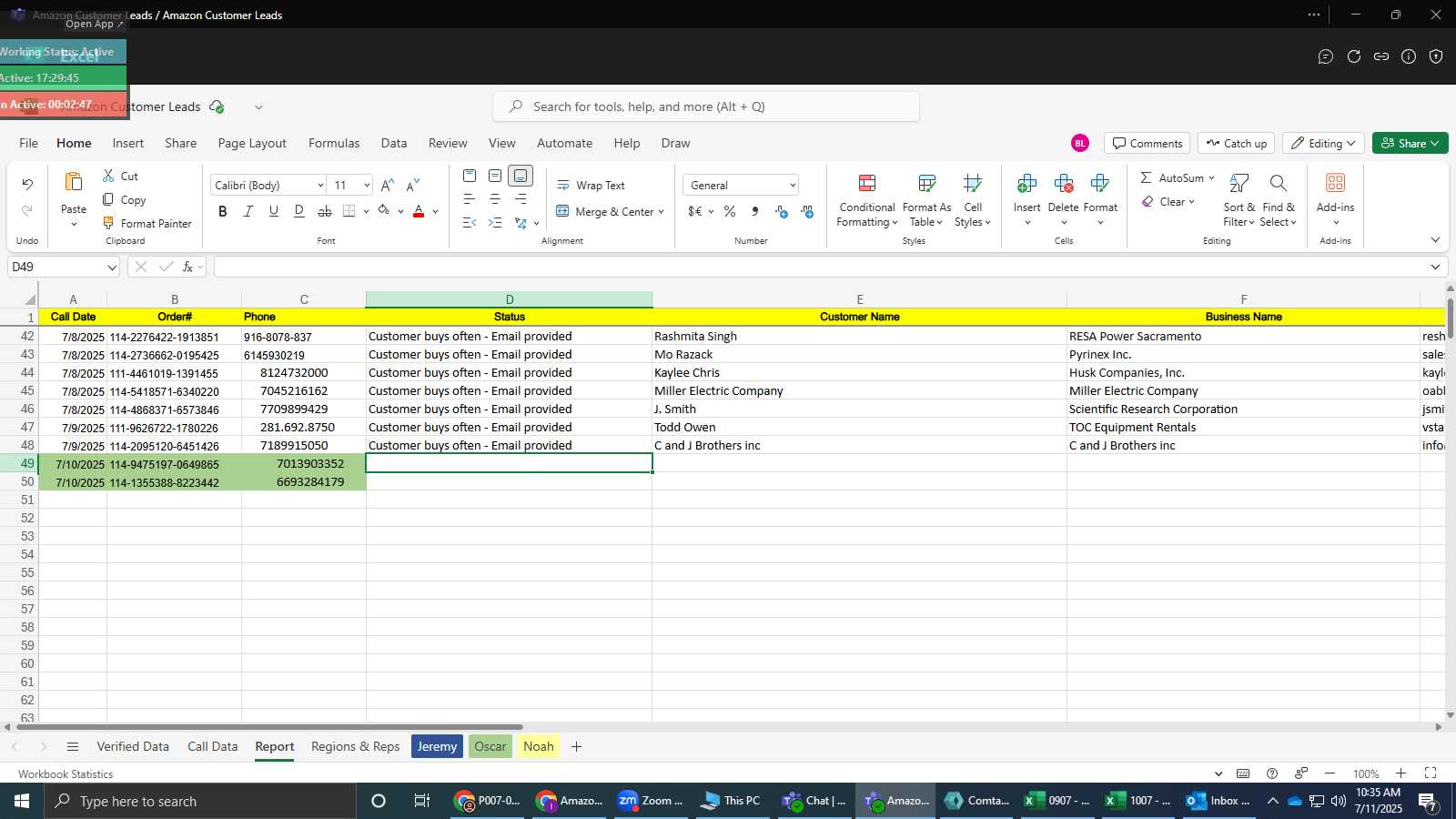
Task: Click the horizontal scrollbar thumb
Action: (268, 726)
